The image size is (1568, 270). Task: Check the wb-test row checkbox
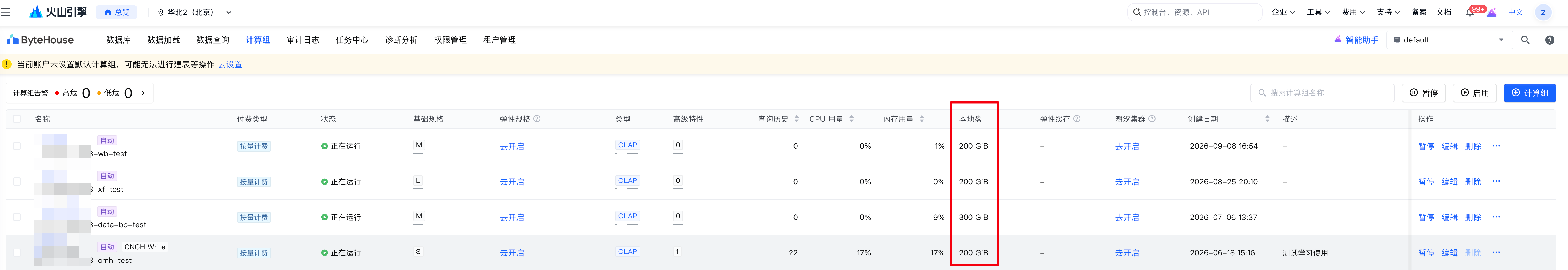tap(17, 146)
